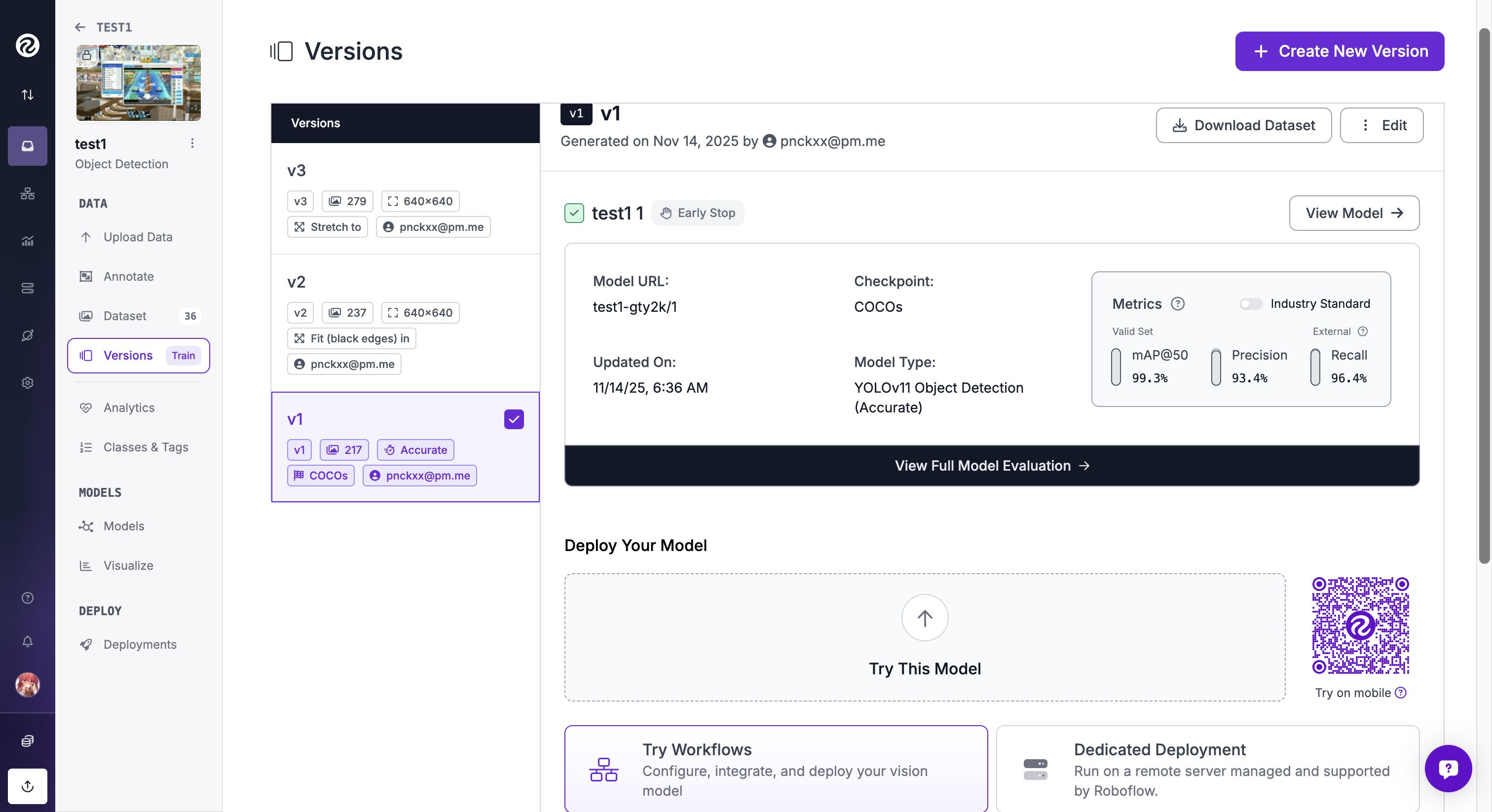Click Create New Version button
The width and height of the screenshot is (1492, 812).
1339,51
